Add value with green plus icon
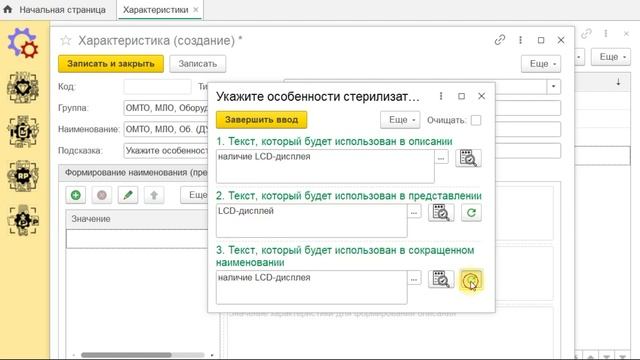 pyautogui.click(x=76, y=195)
